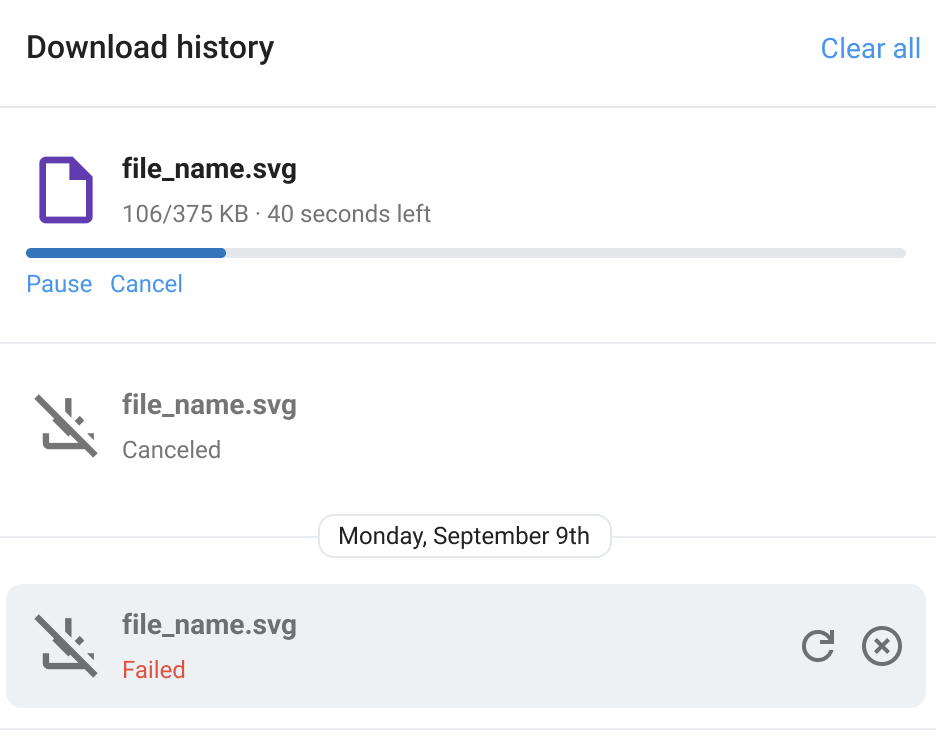Click the purple file icon for the downloading file
Viewport: 936px width, 752px height.
point(66,190)
